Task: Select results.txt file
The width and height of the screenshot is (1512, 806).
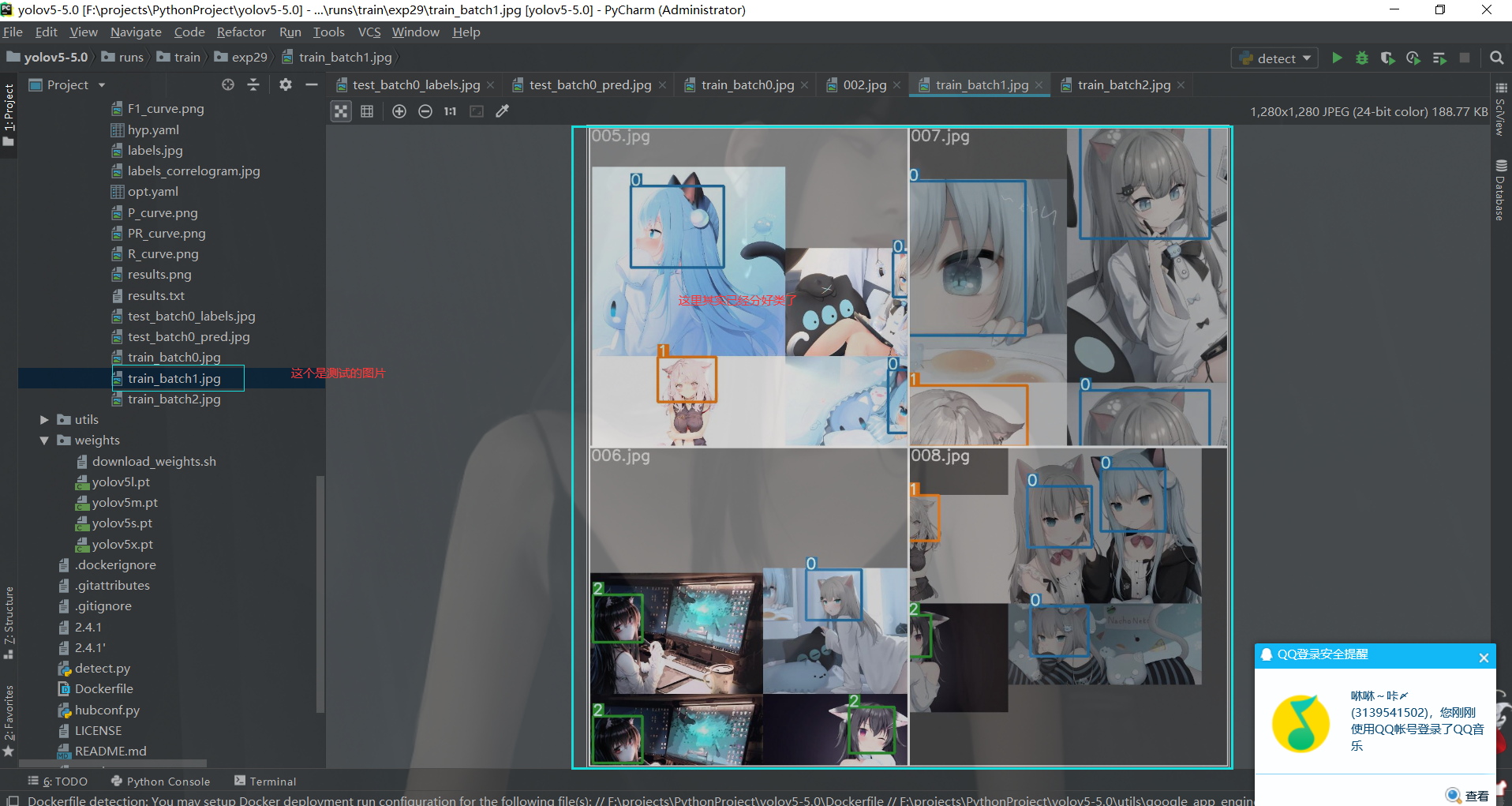Action: click(x=155, y=296)
